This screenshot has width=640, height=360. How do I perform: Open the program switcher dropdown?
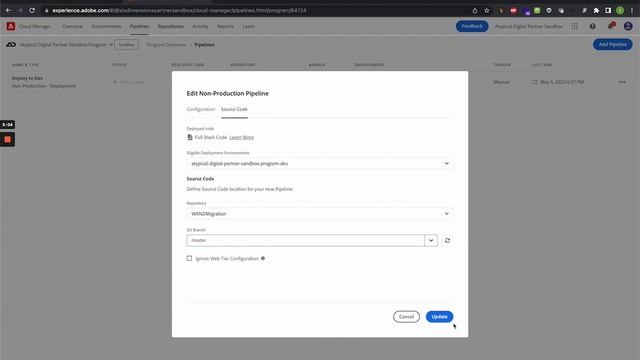click(x=111, y=44)
